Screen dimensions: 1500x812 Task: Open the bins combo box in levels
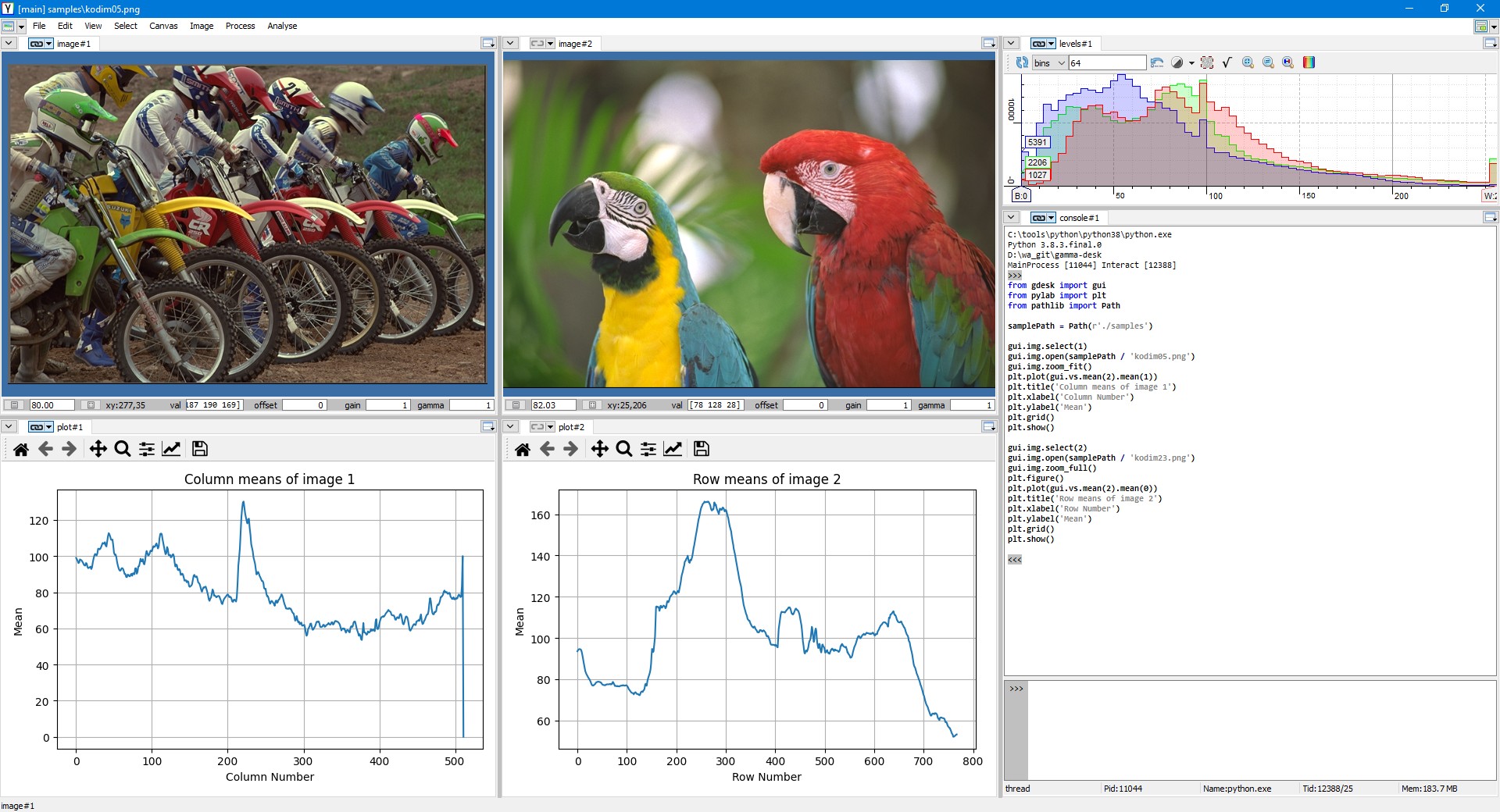click(x=1049, y=63)
